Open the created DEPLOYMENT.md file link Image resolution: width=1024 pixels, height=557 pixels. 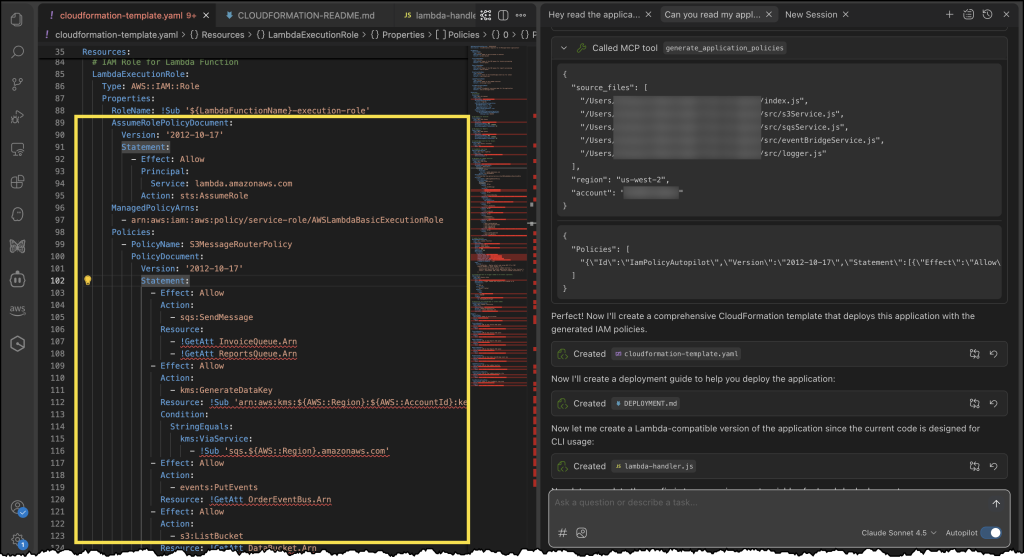[x=650, y=403]
